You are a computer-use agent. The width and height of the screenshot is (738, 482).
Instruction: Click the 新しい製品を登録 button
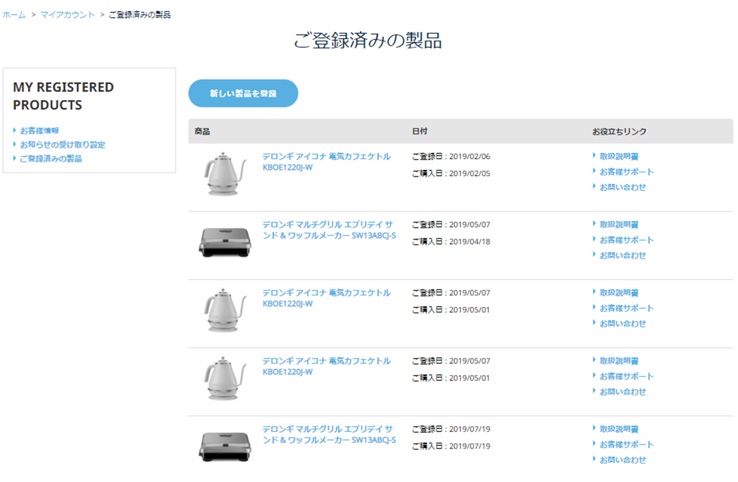click(243, 93)
